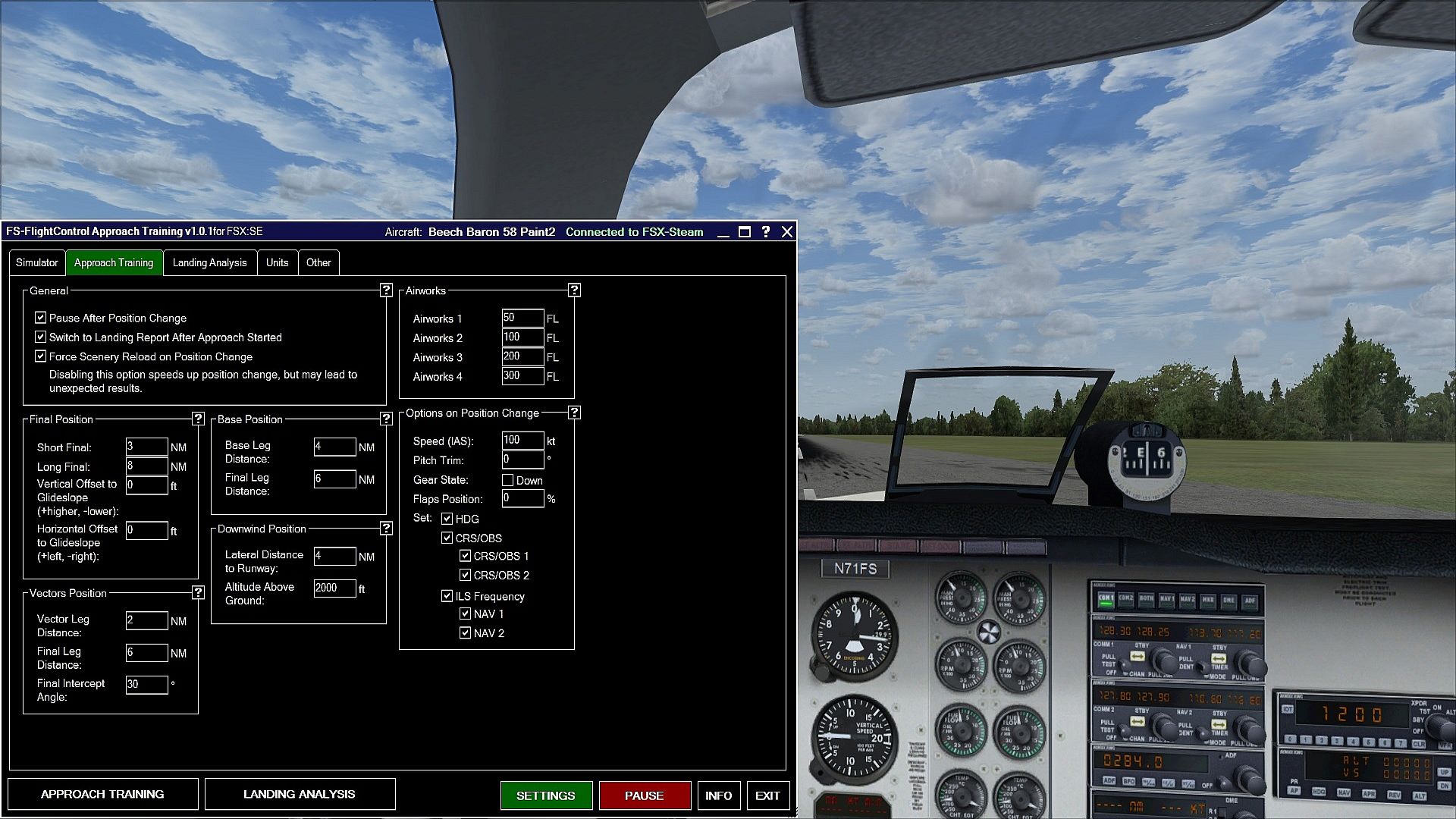Open the Base Position help icon

point(386,419)
